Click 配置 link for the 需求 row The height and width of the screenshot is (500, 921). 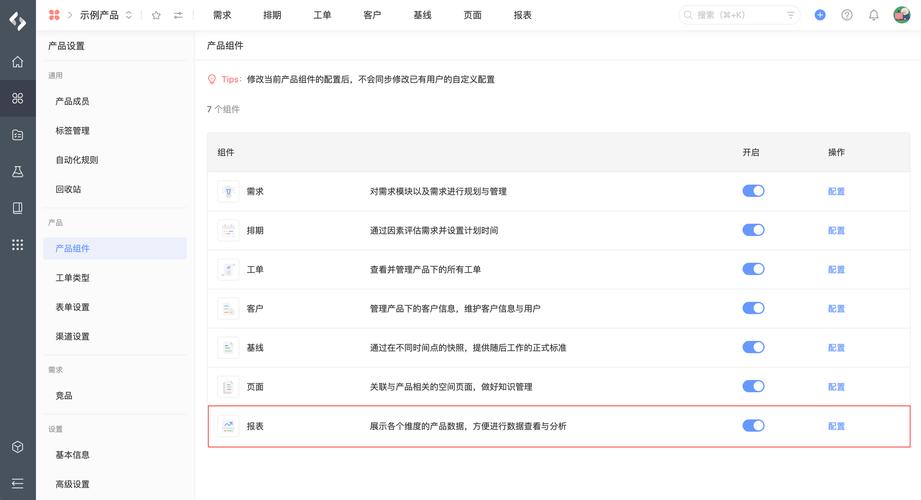836,192
